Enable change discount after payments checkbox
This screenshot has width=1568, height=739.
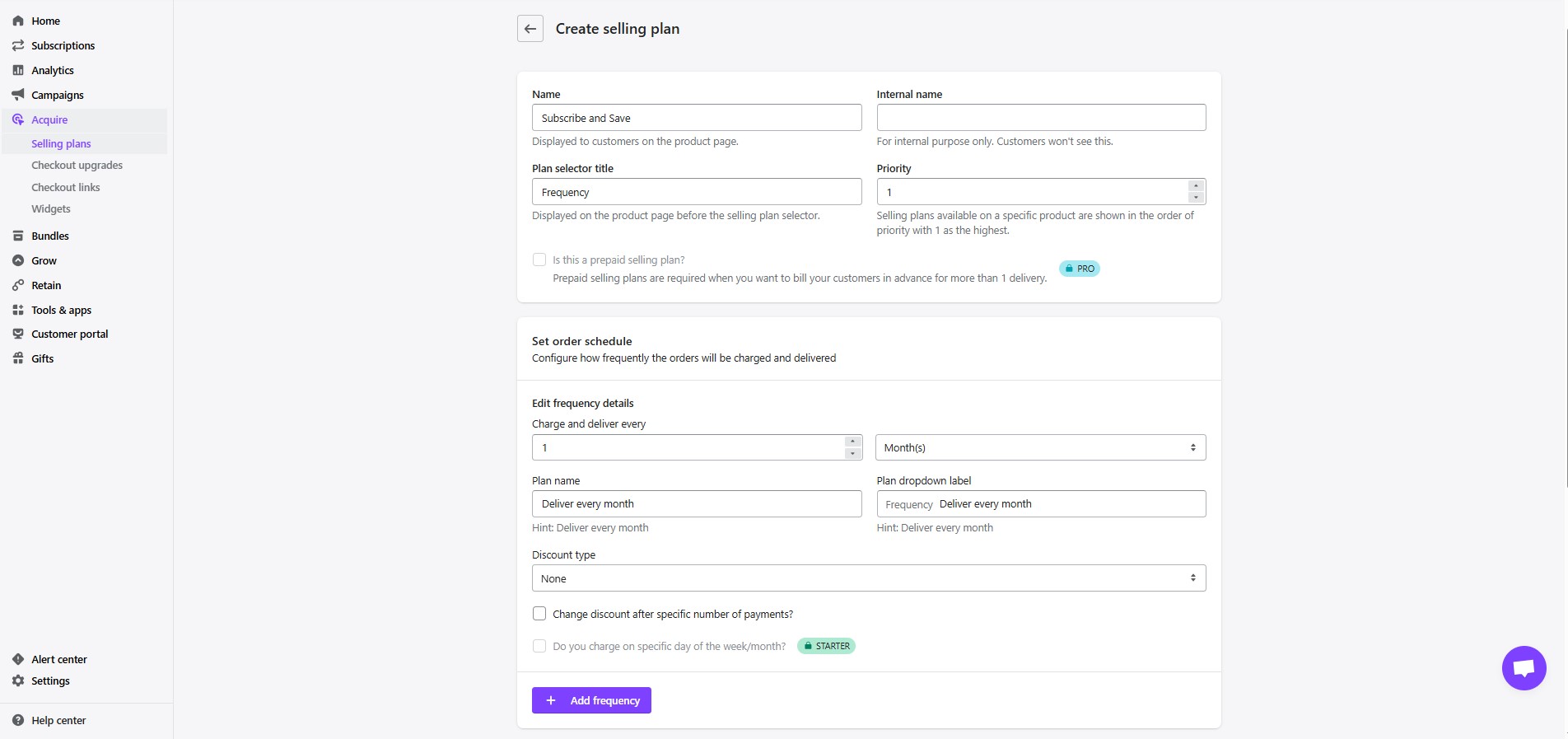pyautogui.click(x=539, y=614)
